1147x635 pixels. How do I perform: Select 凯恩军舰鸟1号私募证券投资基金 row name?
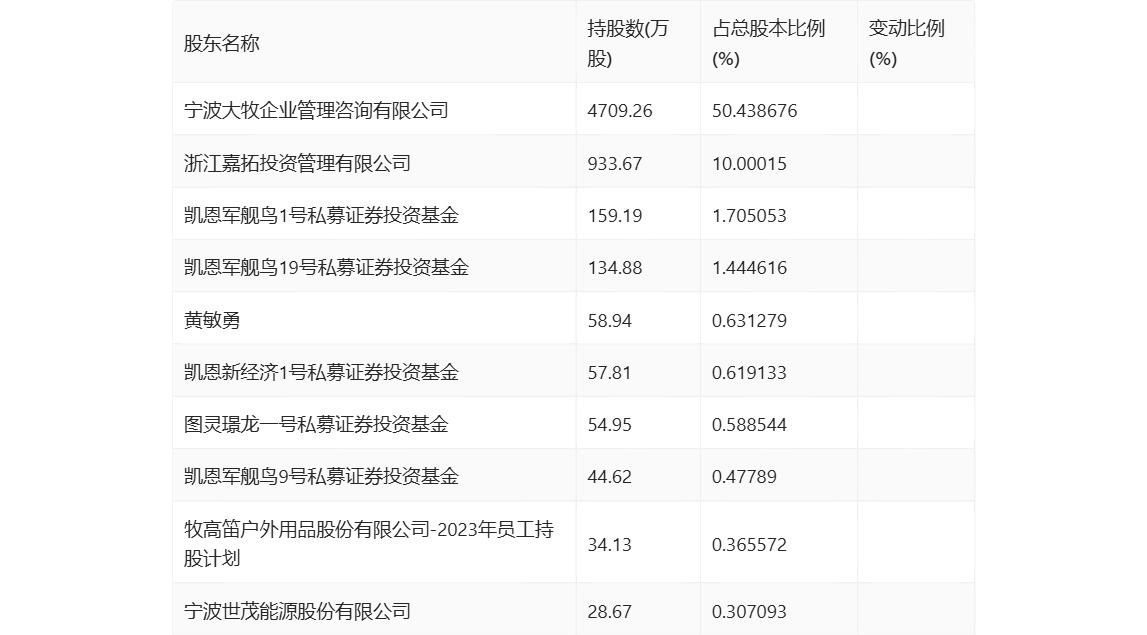coord(321,215)
